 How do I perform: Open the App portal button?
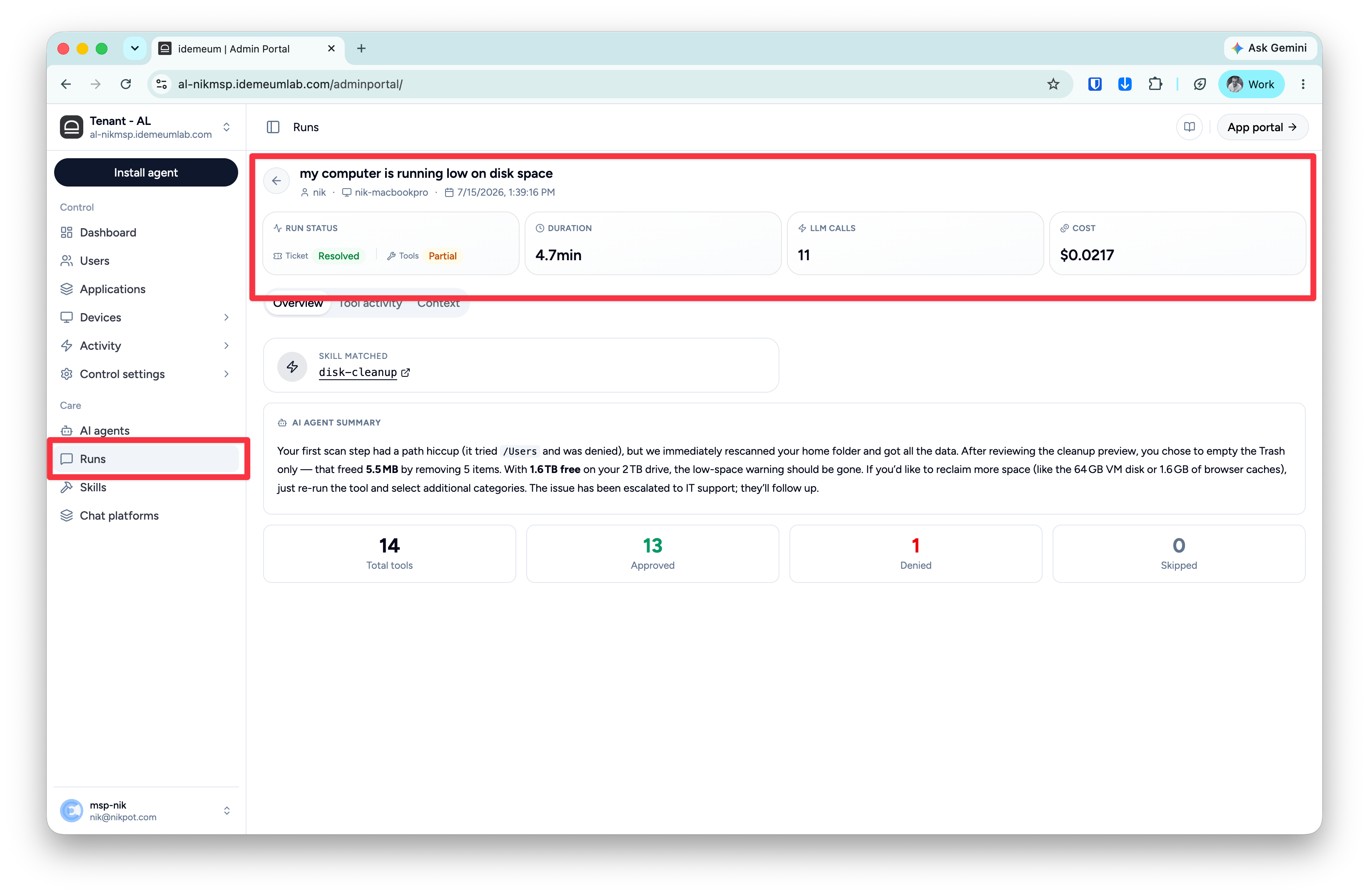tap(1262, 127)
